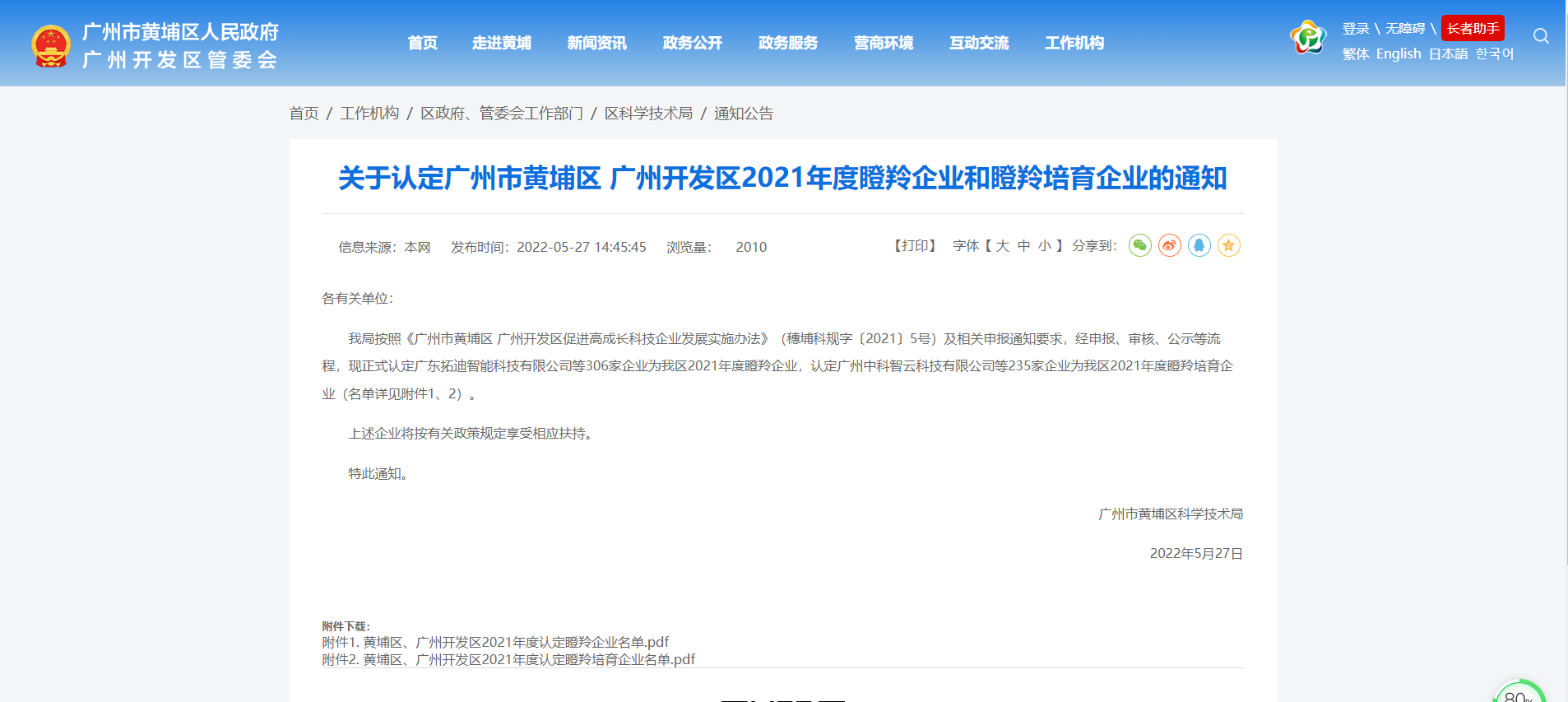Download attachment 1 瞪羚企业名单 PDF
Viewport: 1568px width, 702px height.
pyautogui.click(x=495, y=642)
